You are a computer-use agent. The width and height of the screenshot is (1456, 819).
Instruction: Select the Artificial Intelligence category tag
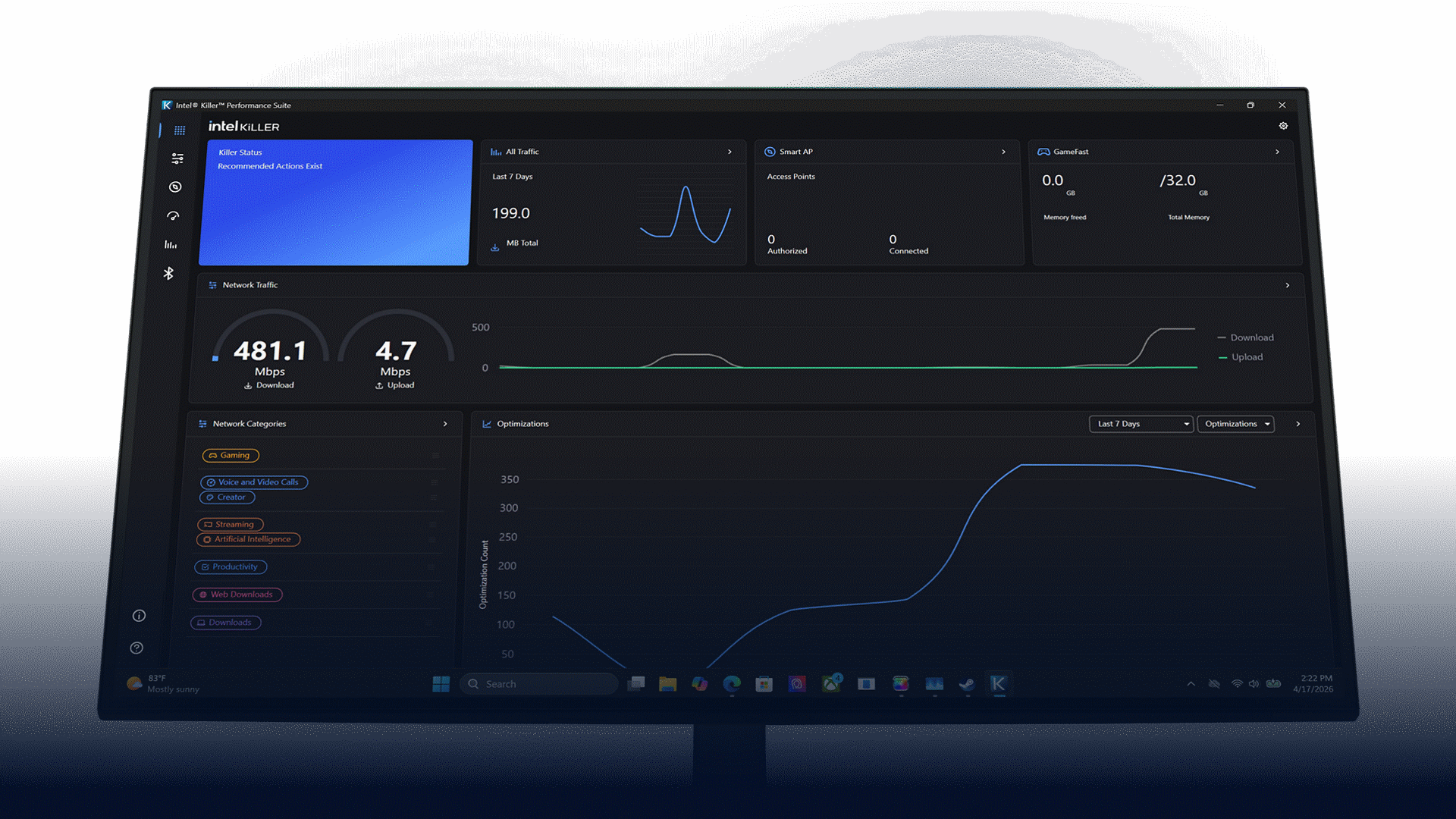pos(248,539)
